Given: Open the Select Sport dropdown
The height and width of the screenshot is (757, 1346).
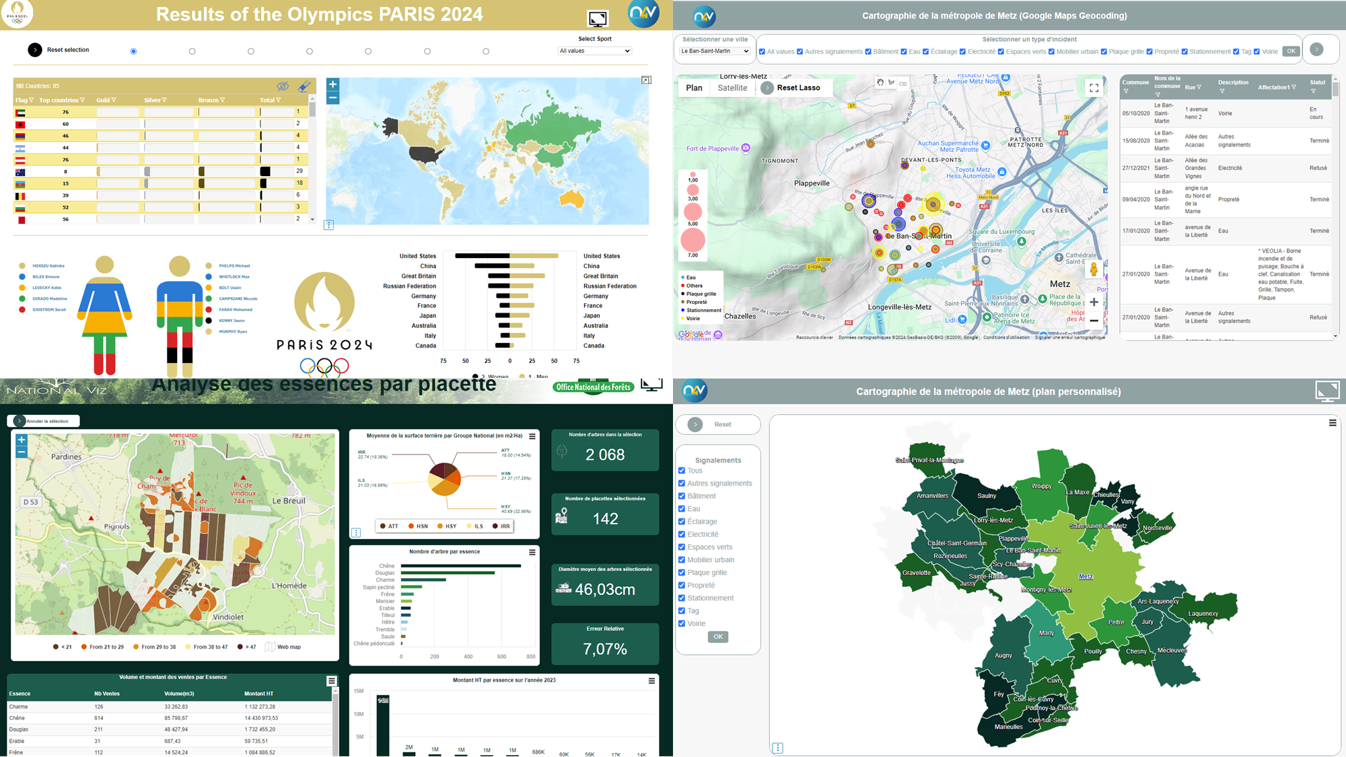Looking at the screenshot, I should coord(595,51).
